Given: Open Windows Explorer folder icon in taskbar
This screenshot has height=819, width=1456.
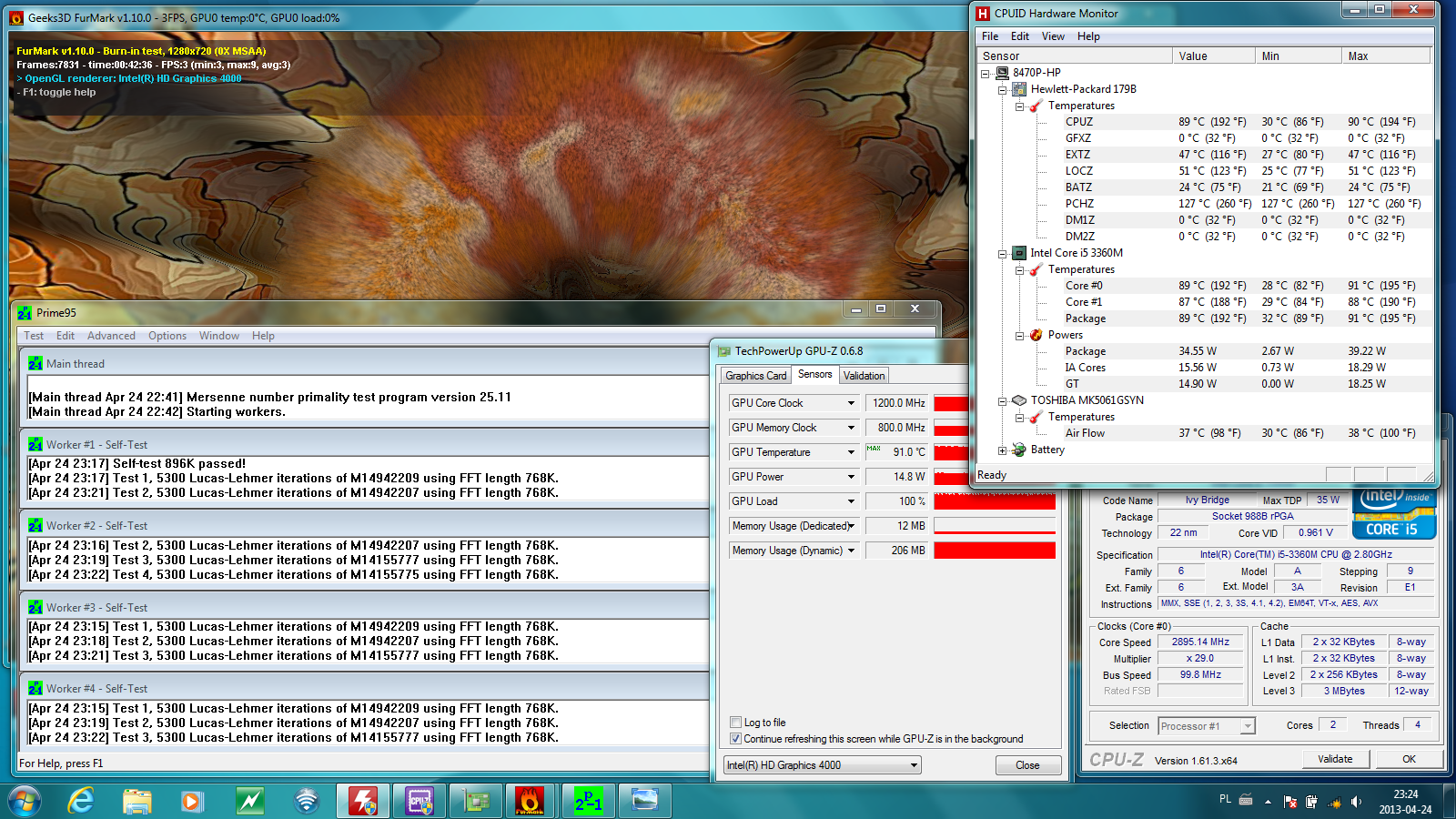Looking at the screenshot, I should pyautogui.click(x=137, y=801).
